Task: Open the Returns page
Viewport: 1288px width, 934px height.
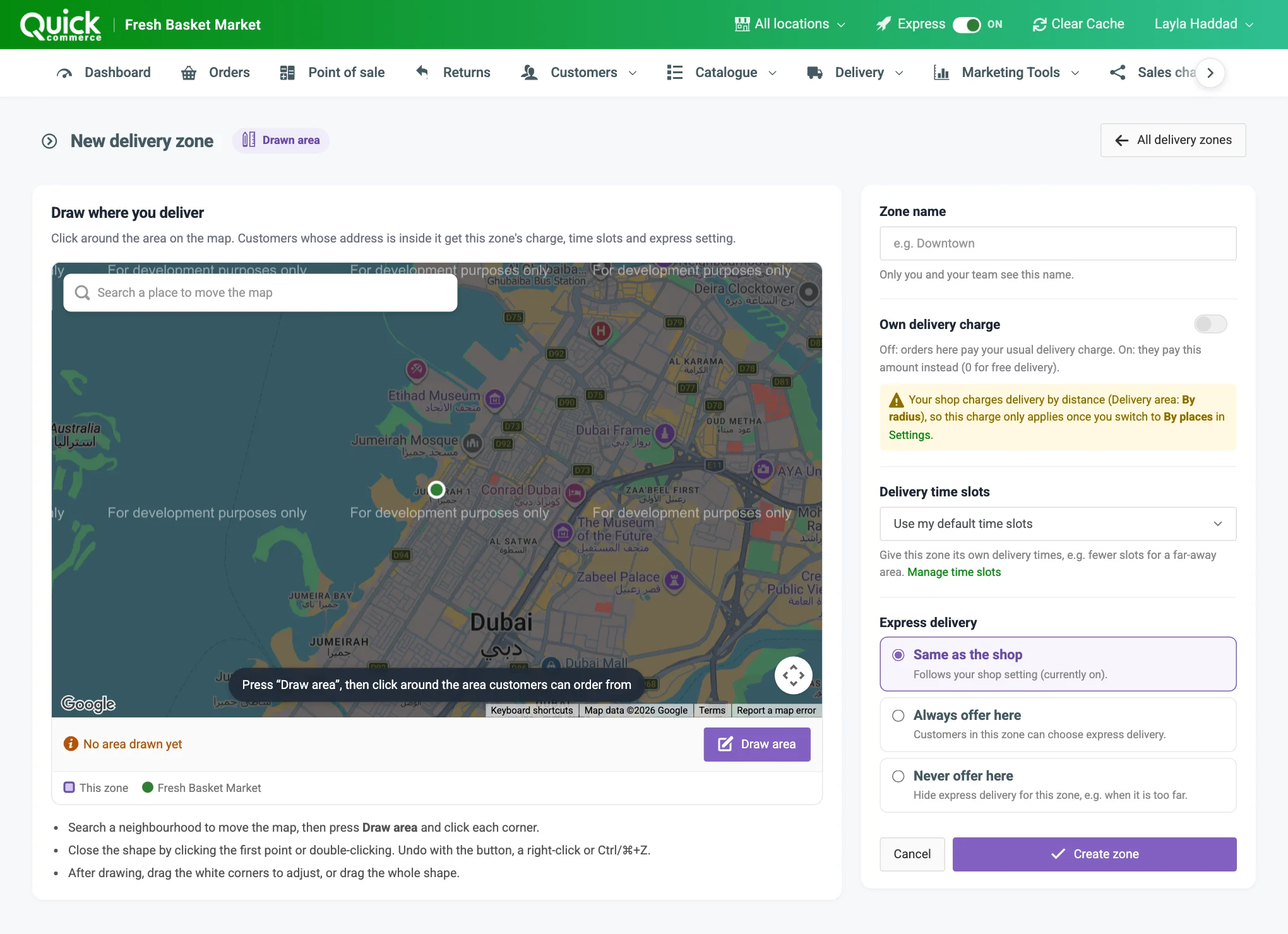Action: pos(453,73)
